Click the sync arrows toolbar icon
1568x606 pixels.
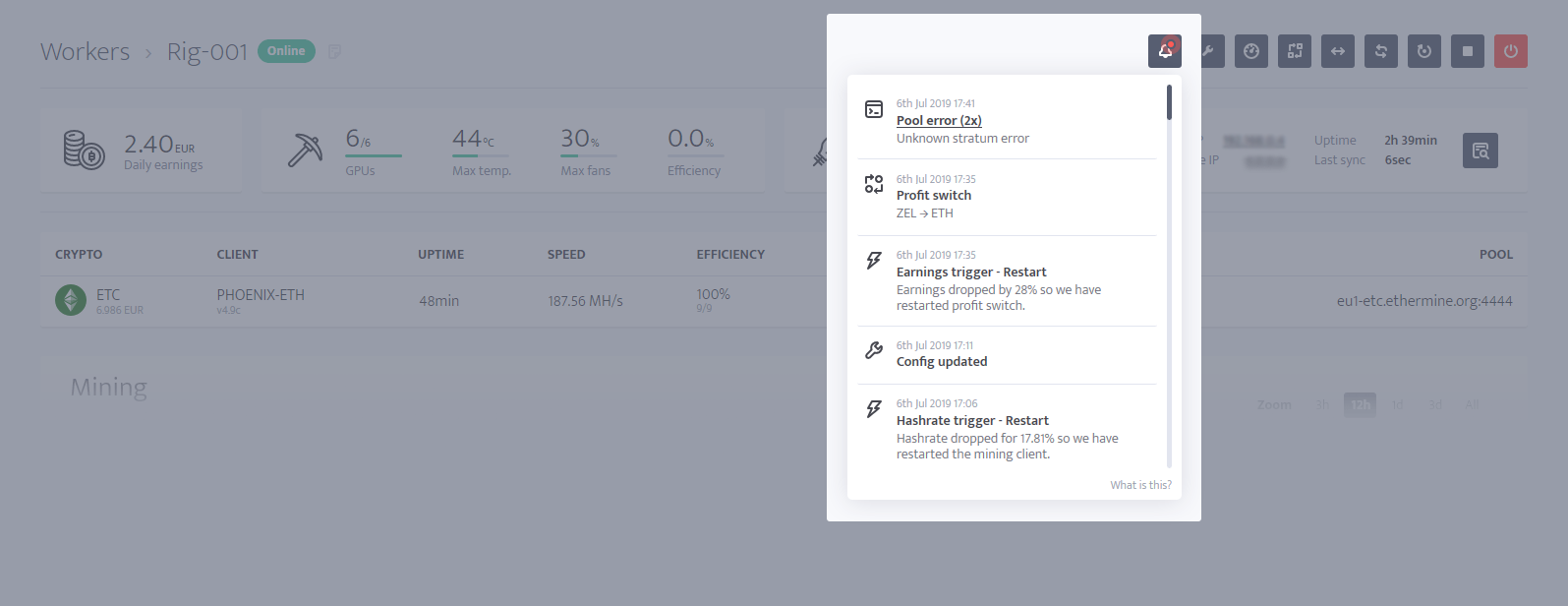[1381, 51]
